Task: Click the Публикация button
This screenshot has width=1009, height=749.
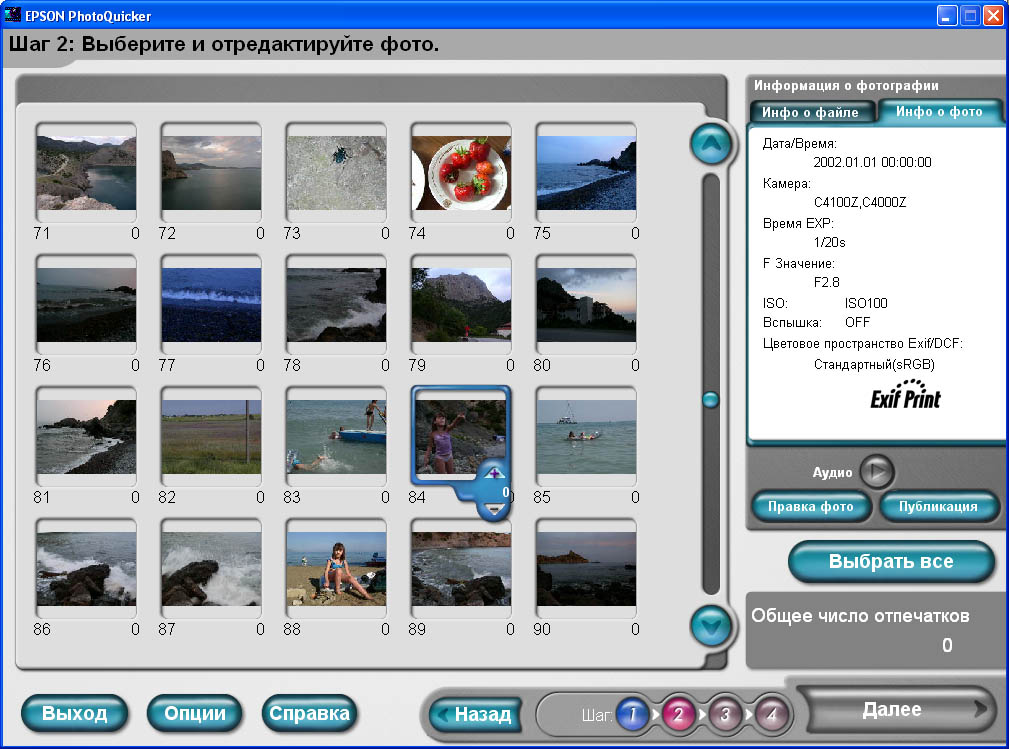Action: (x=938, y=506)
